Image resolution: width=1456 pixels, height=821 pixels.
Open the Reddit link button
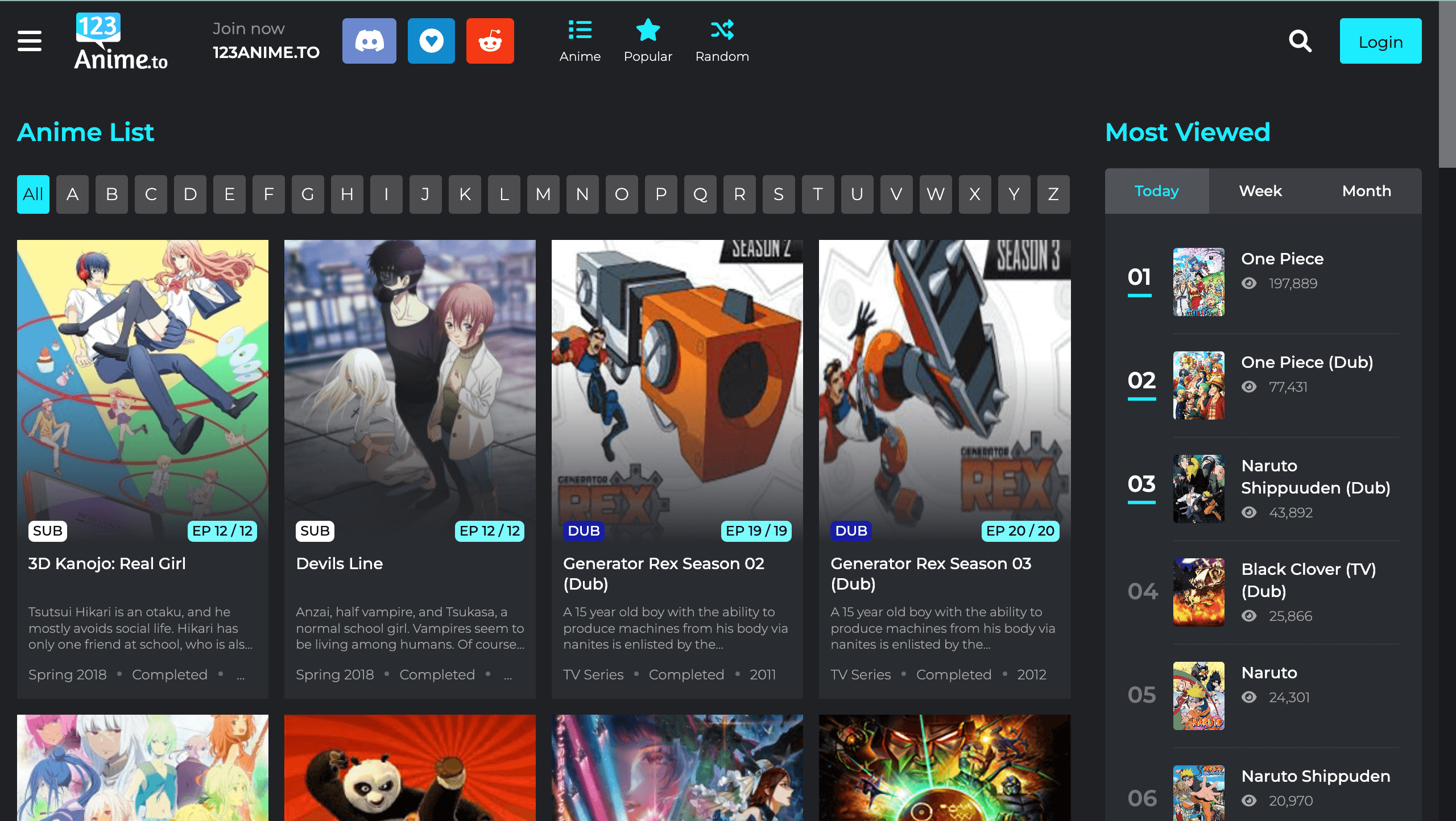click(490, 41)
